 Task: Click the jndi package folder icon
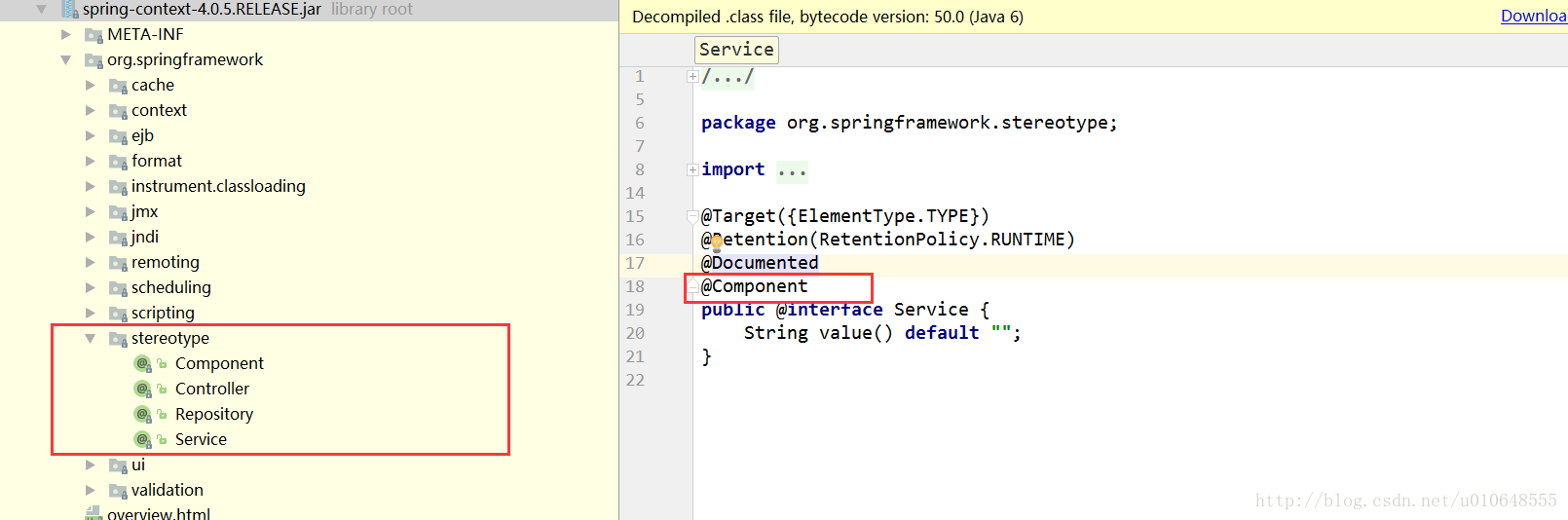click(118, 238)
